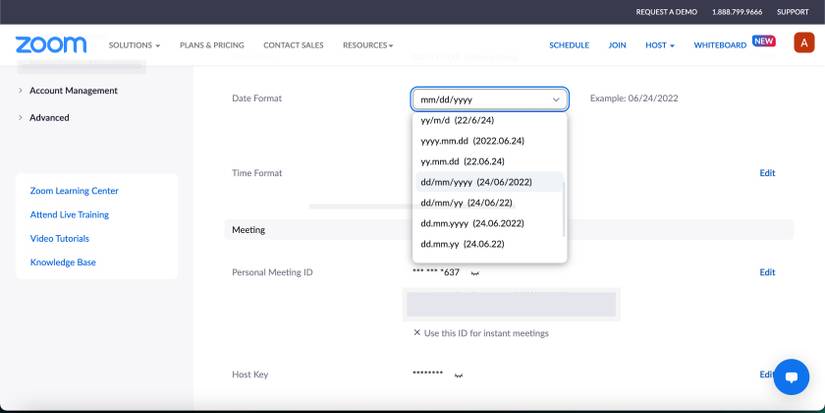Open the Resources dropdown menu
The image size is (825, 413).
(368, 45)
